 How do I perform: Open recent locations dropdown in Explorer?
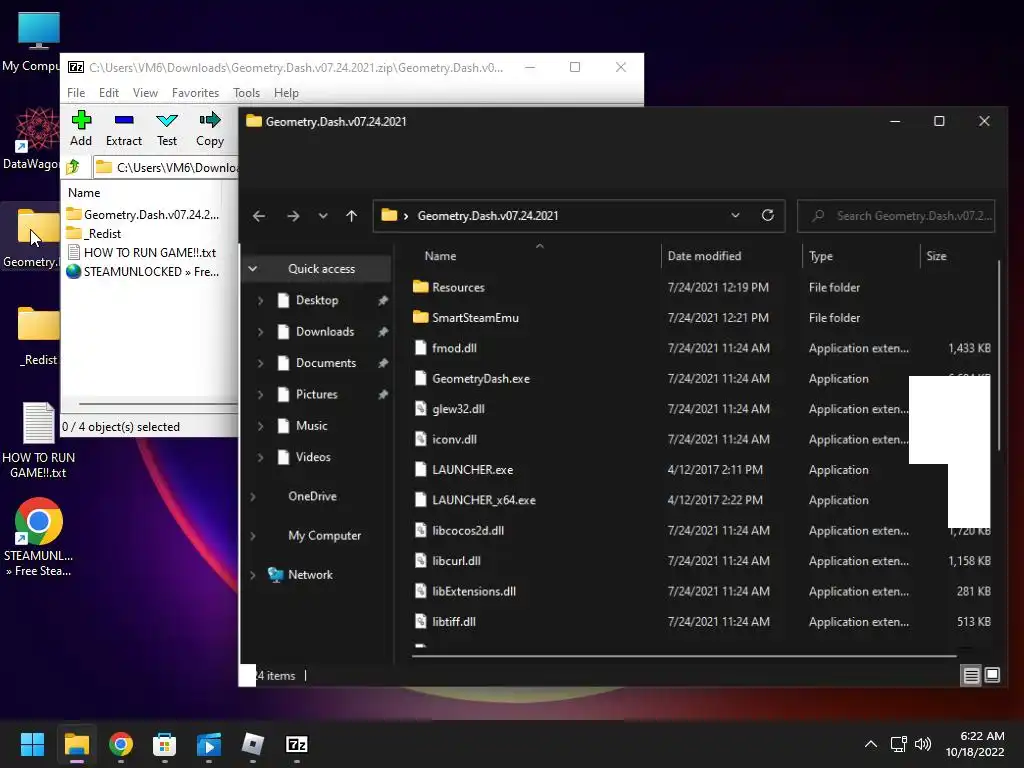point(323,216)
